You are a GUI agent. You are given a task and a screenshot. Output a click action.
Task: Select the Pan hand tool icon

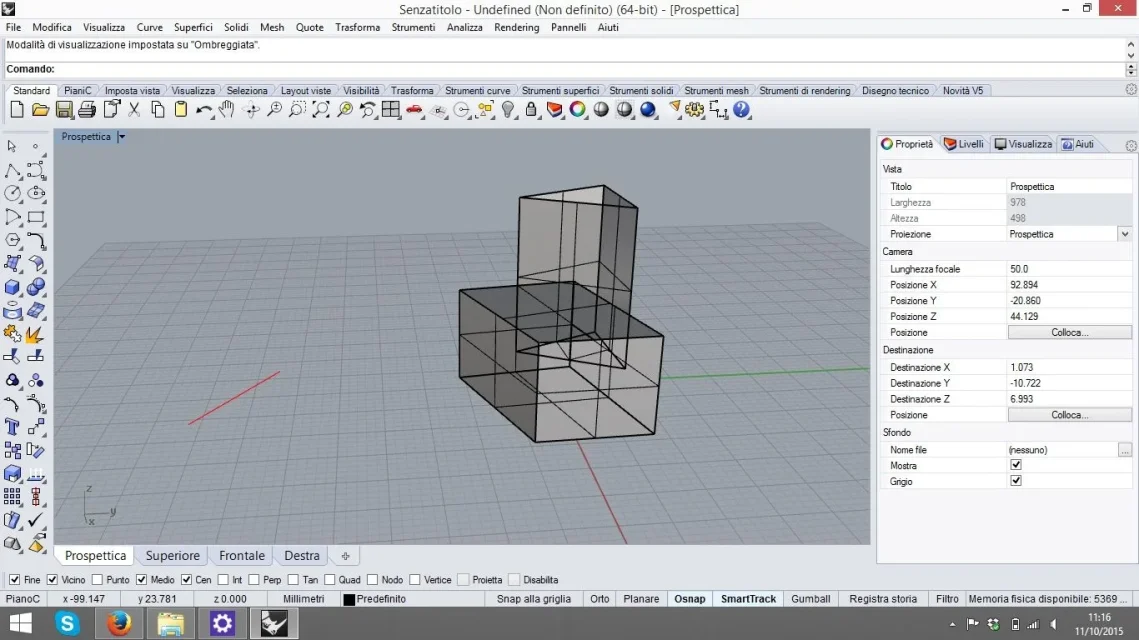(227, 110)
